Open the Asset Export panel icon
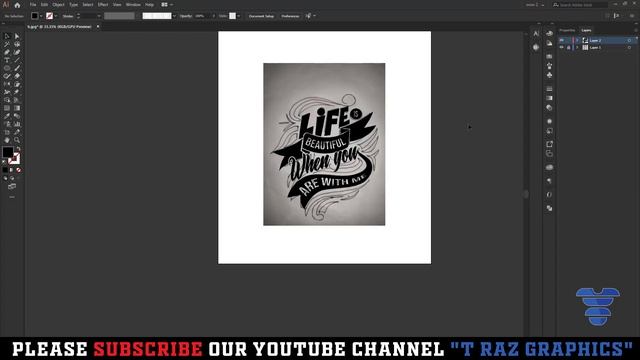The image size is (640, 360). [549, 144]
